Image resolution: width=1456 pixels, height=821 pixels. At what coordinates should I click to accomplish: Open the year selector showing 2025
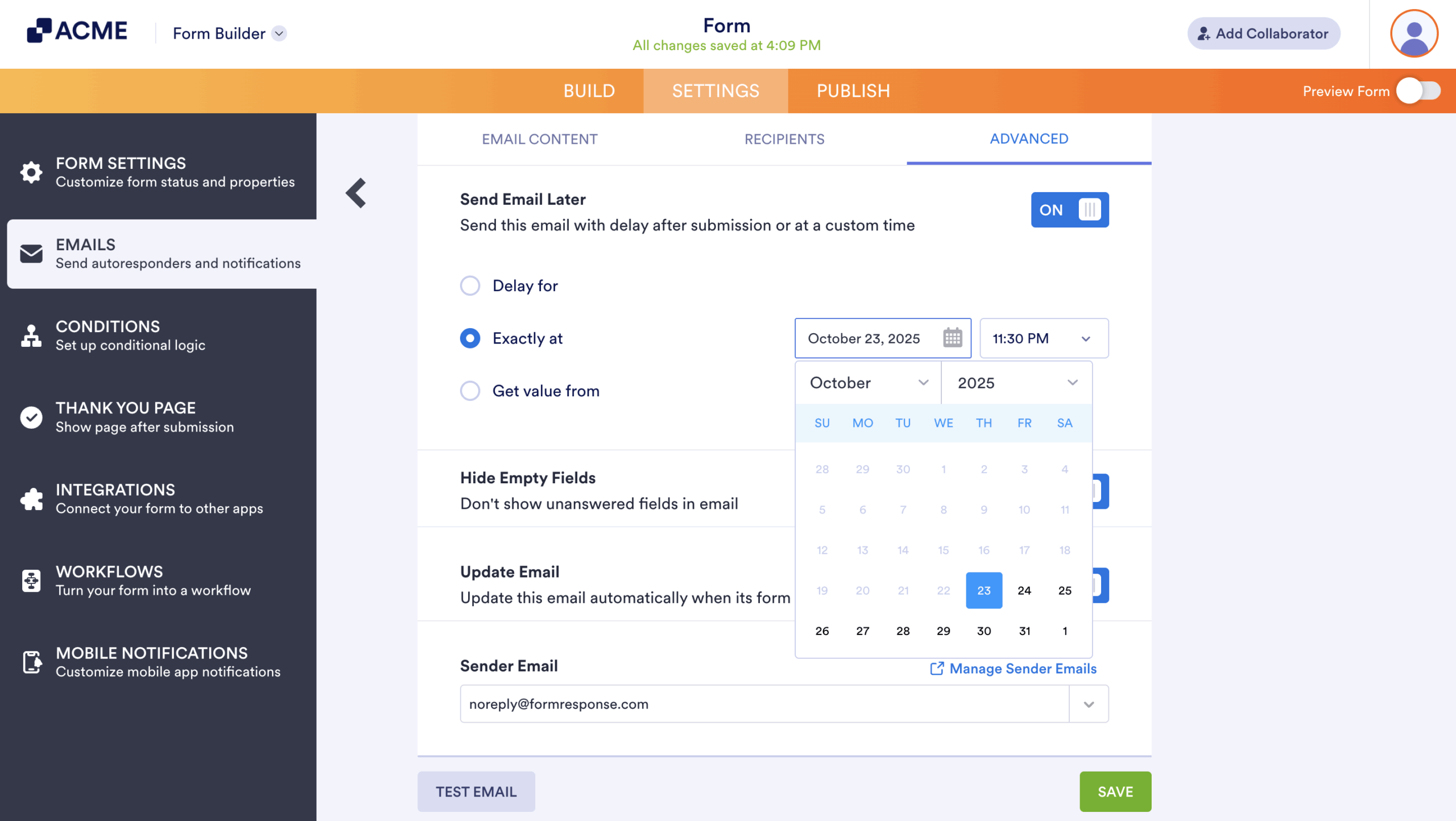[x=1016, y=383]
